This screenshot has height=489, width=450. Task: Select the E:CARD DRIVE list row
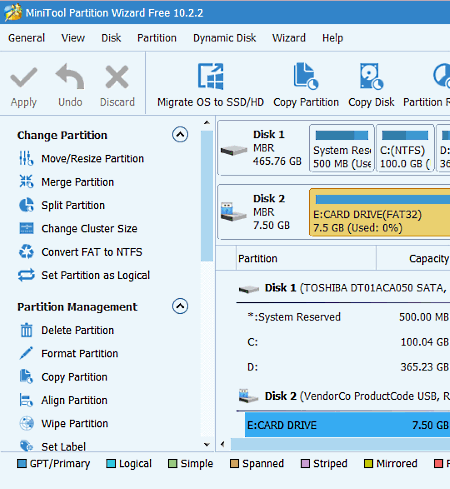[347, 425]
